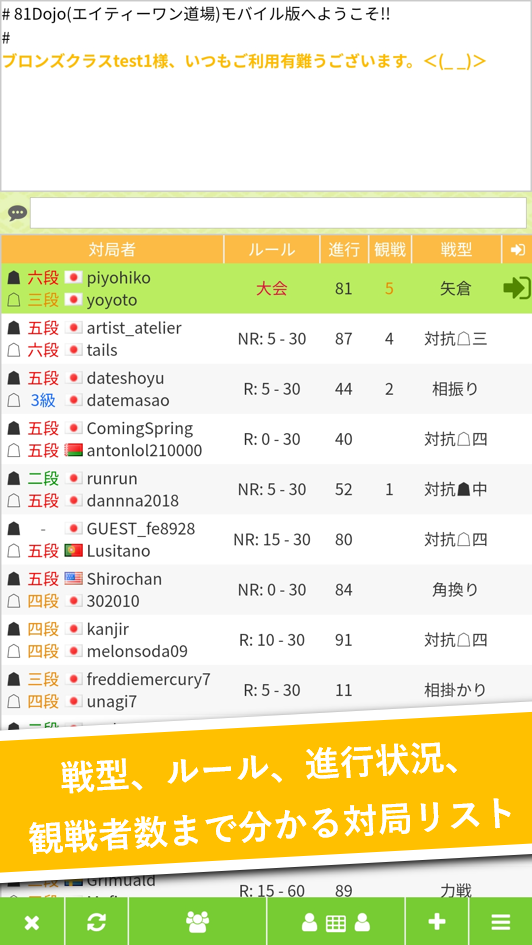Open the hamburger menu icon
532x945 pixels.
coord(501,922)
